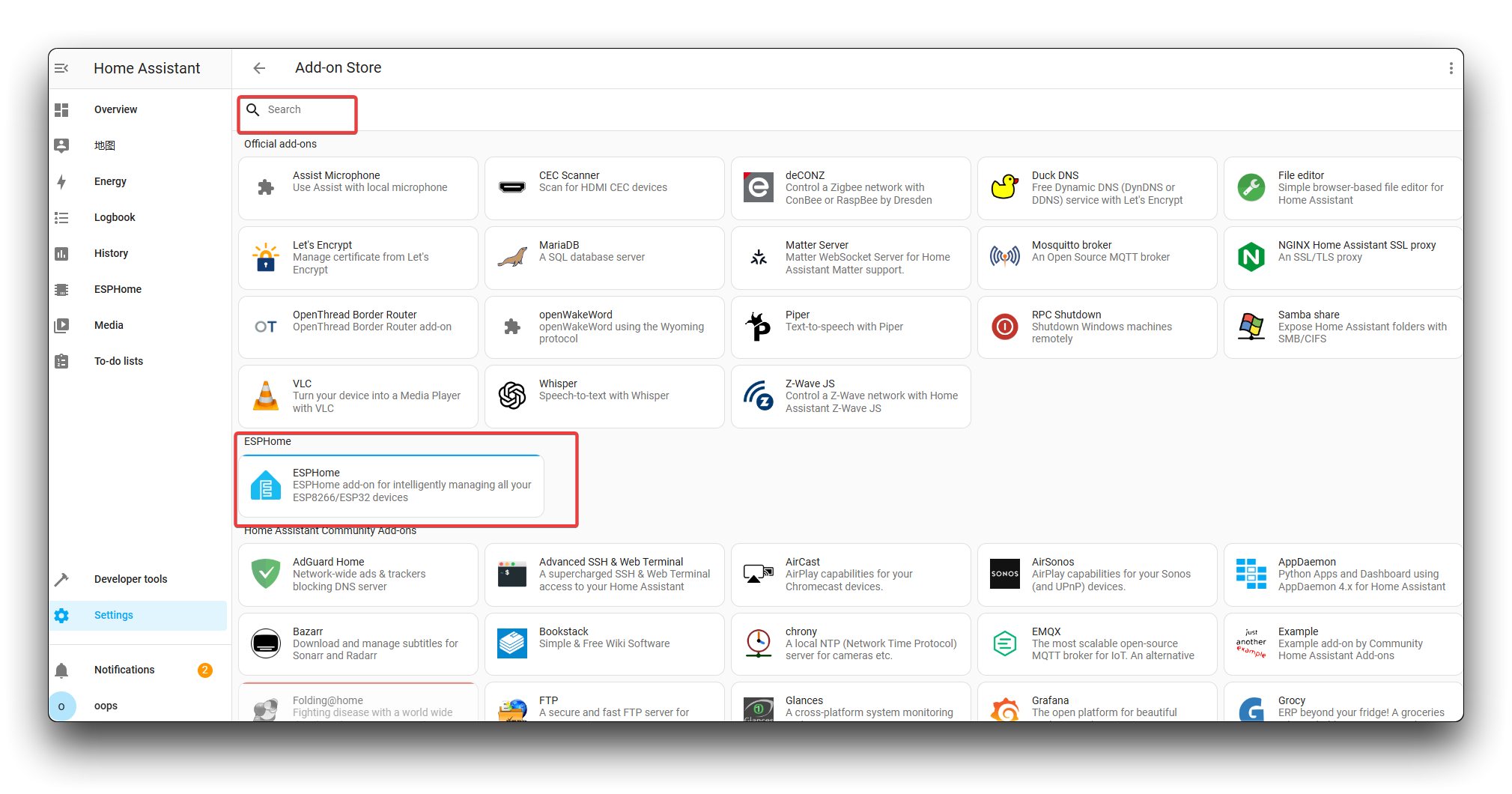The height and width of the screenshot is (794, 1512).
Task: Click the Grafana orange logo icon
Action: [1005, 709]
